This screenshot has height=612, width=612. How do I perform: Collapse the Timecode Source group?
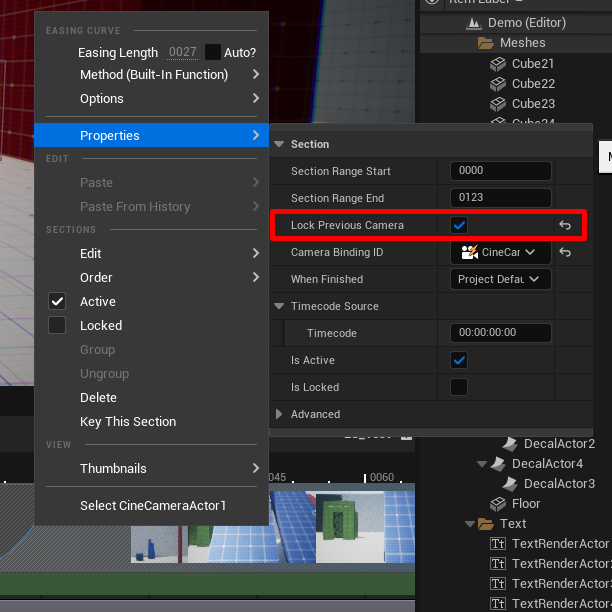pos(279,306)
